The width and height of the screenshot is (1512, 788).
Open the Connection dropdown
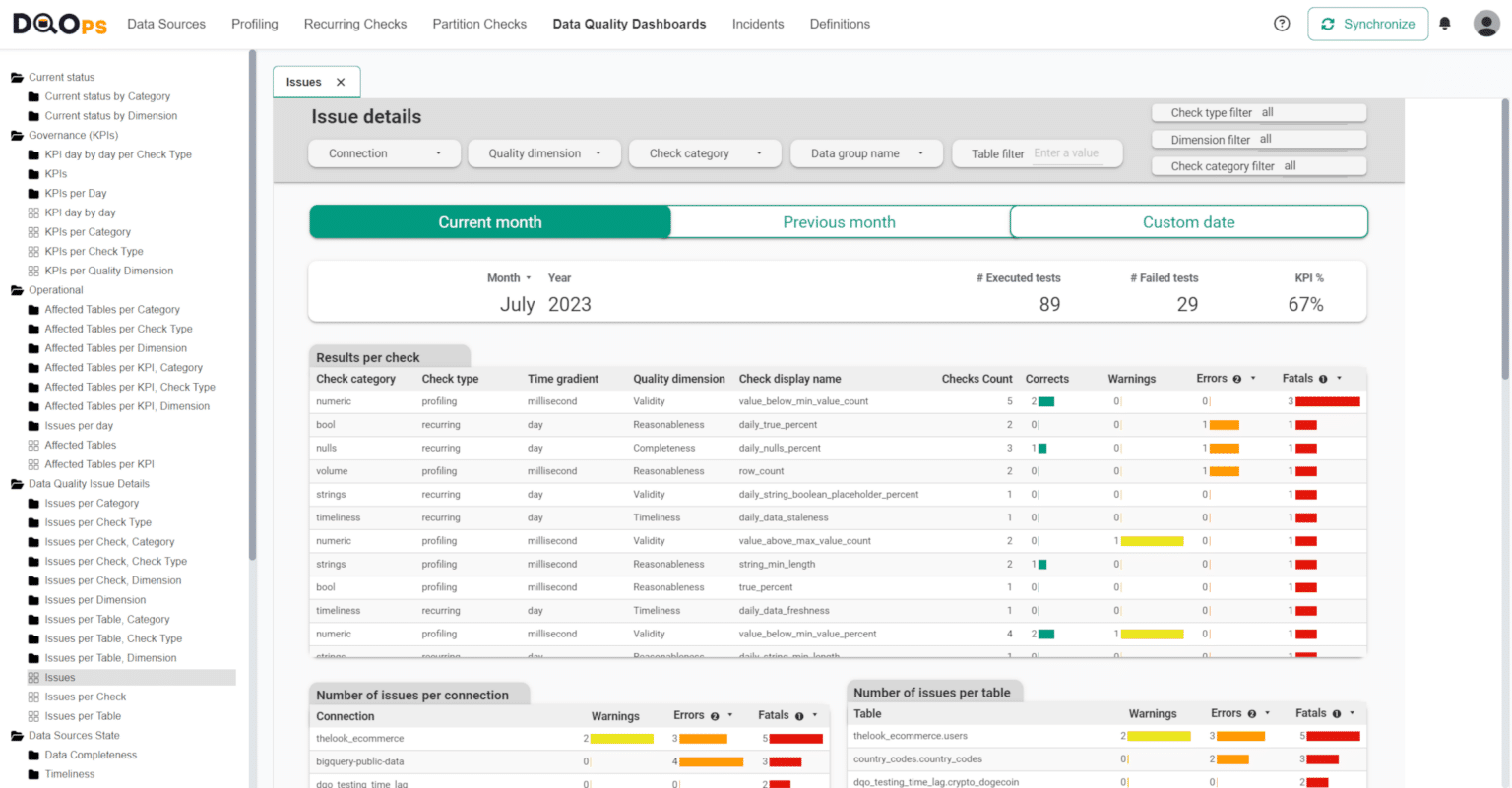[x=384, y=152]
